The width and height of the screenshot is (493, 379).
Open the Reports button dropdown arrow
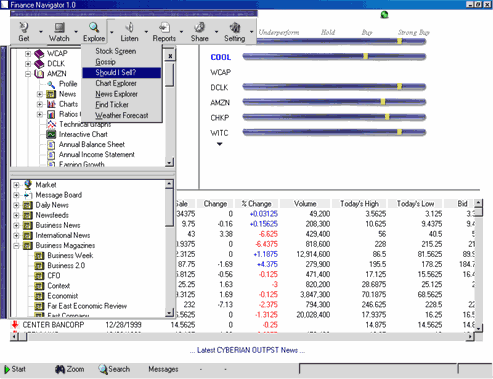pos(181,32)
